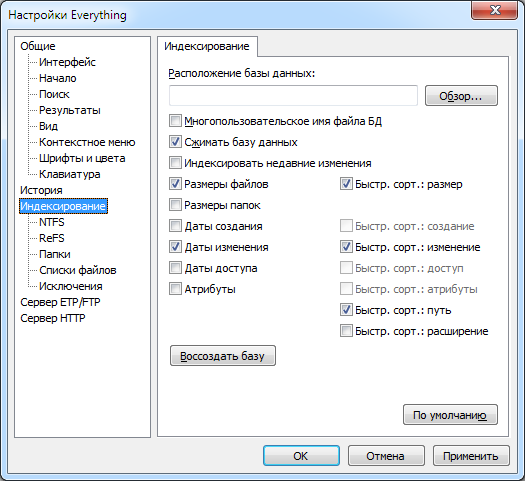This screenshot has width=525, height=481.
Task: Open the История settings category
Action: coord(41,190)
